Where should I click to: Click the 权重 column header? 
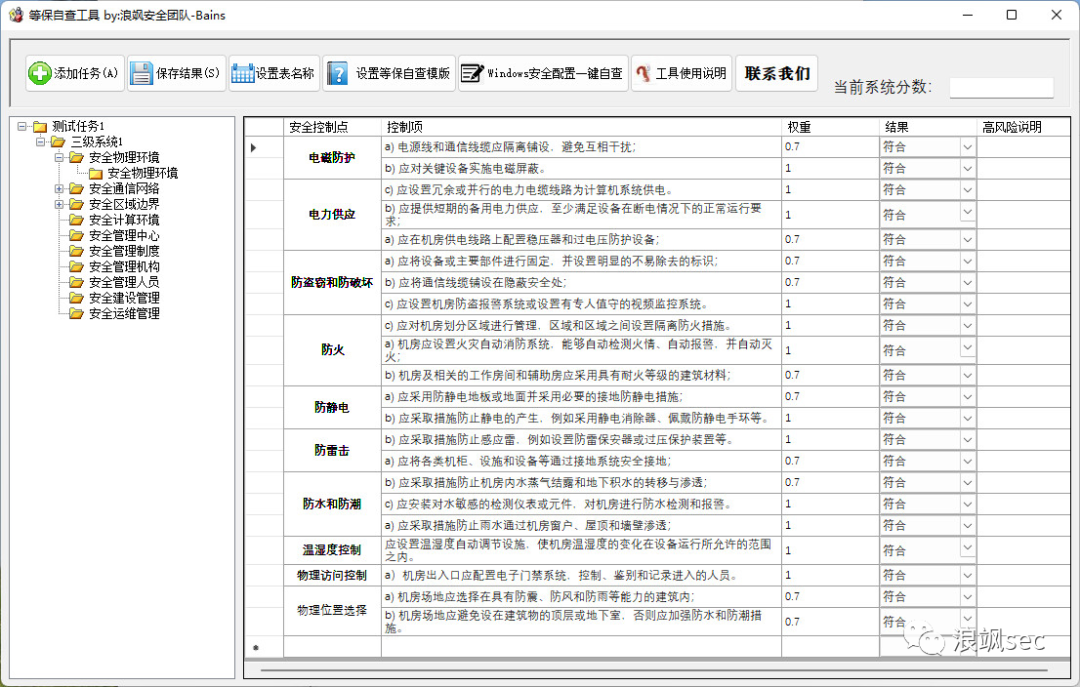pos(831,127)
